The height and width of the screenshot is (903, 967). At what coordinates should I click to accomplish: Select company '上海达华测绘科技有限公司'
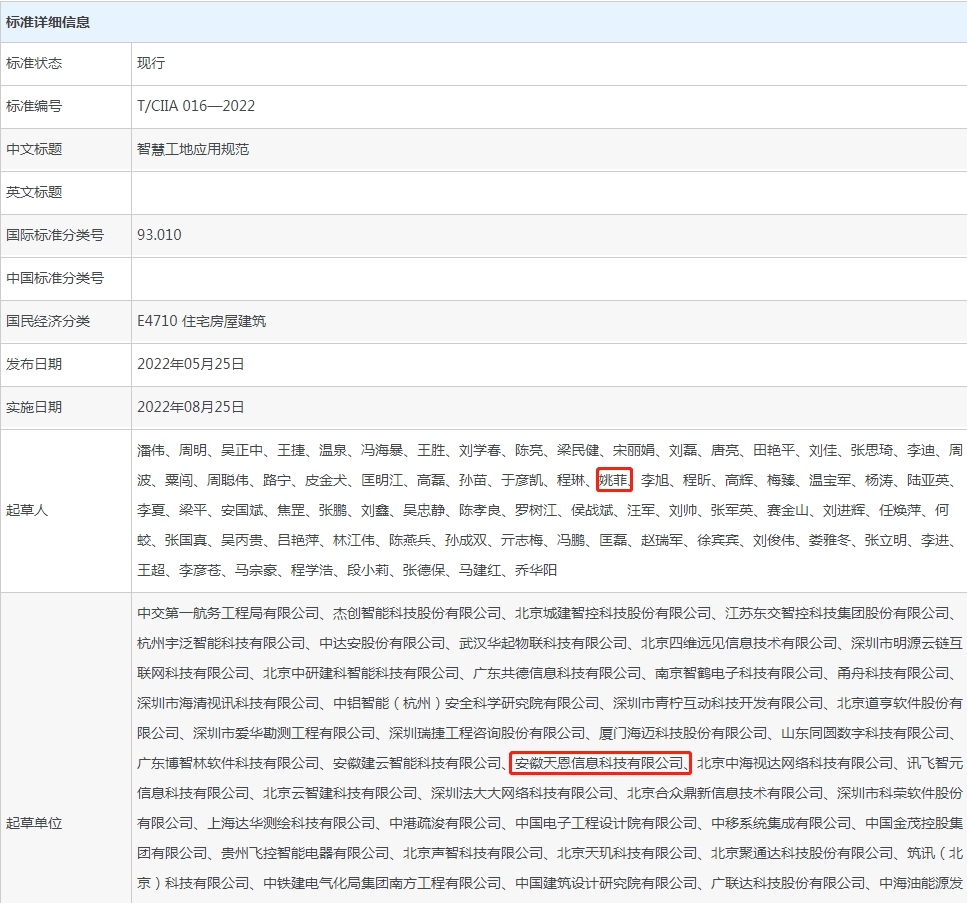pos(291,823)
